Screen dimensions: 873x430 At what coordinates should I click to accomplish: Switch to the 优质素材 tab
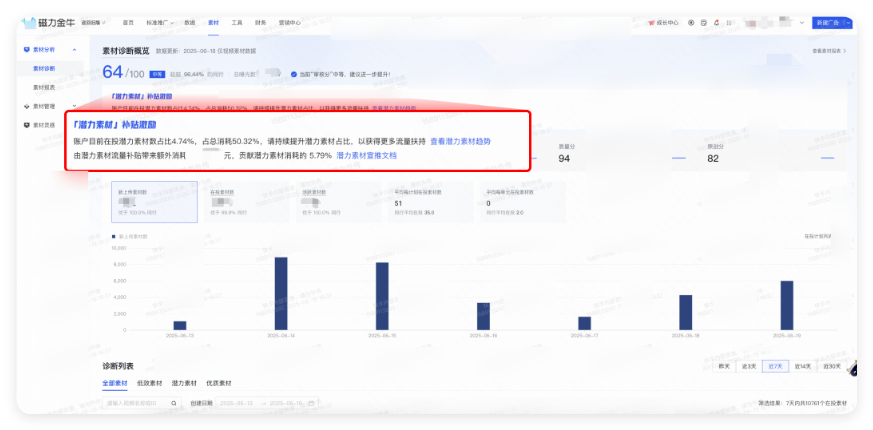coord(219,383)
